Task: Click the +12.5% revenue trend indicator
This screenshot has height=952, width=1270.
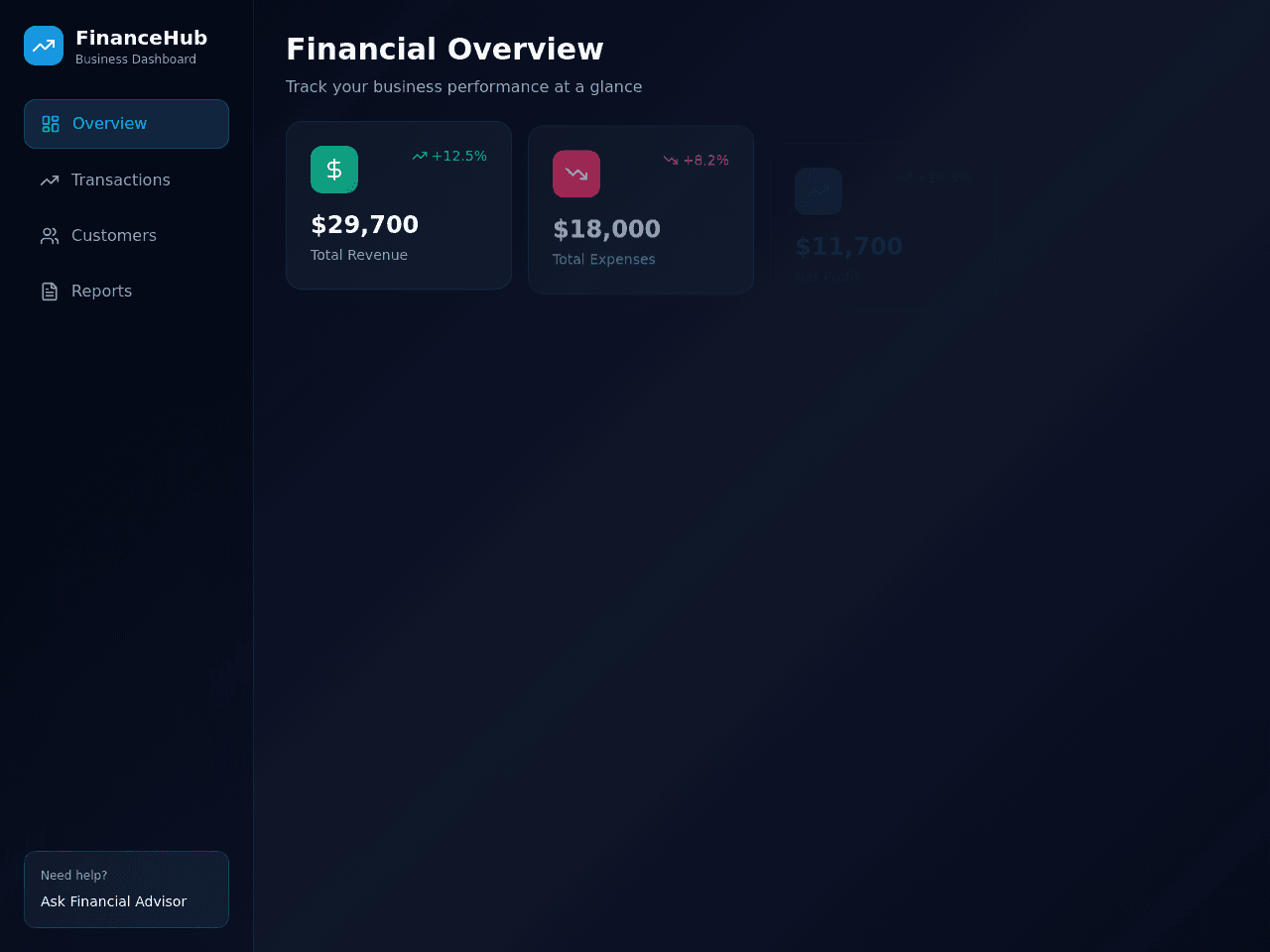Action: click(x=449, y=156)
